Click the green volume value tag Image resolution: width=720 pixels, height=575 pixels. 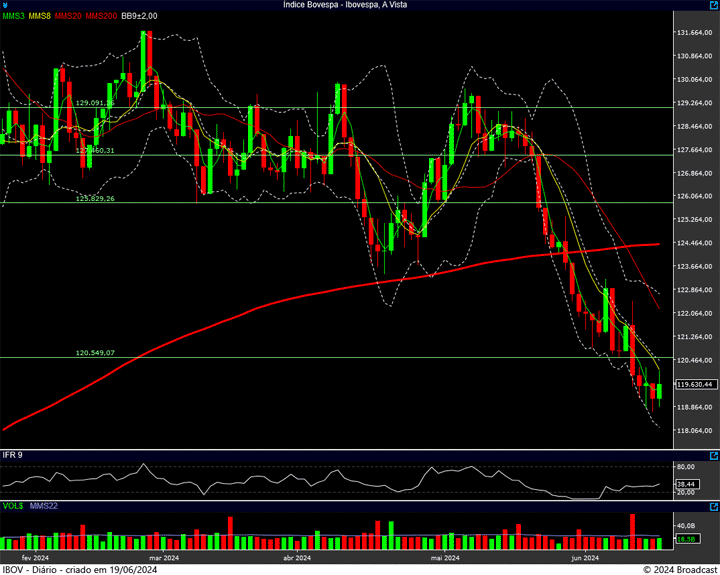point(685,539)
